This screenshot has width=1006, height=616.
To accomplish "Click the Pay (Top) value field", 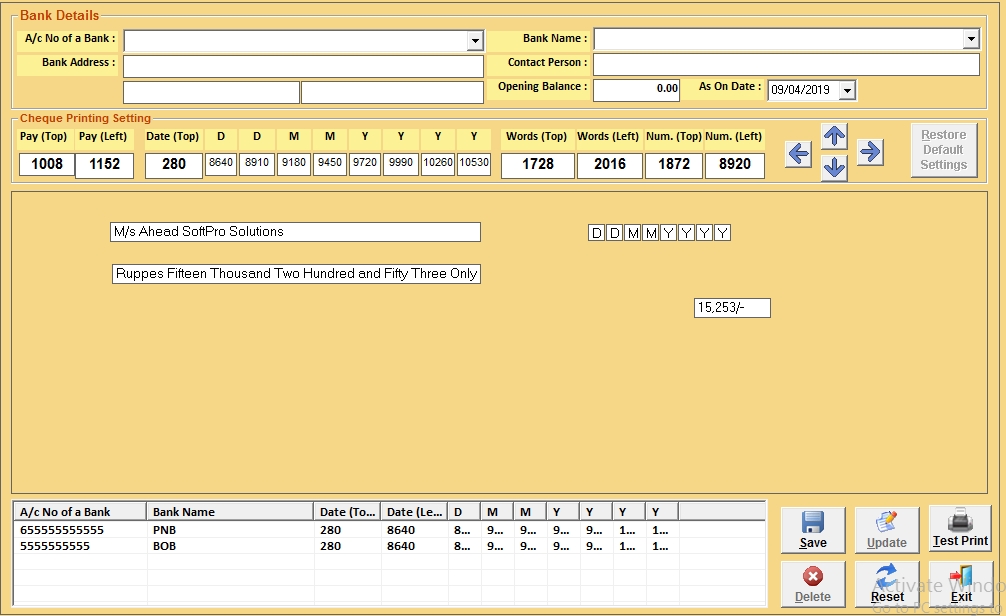I will coord(47,165).
